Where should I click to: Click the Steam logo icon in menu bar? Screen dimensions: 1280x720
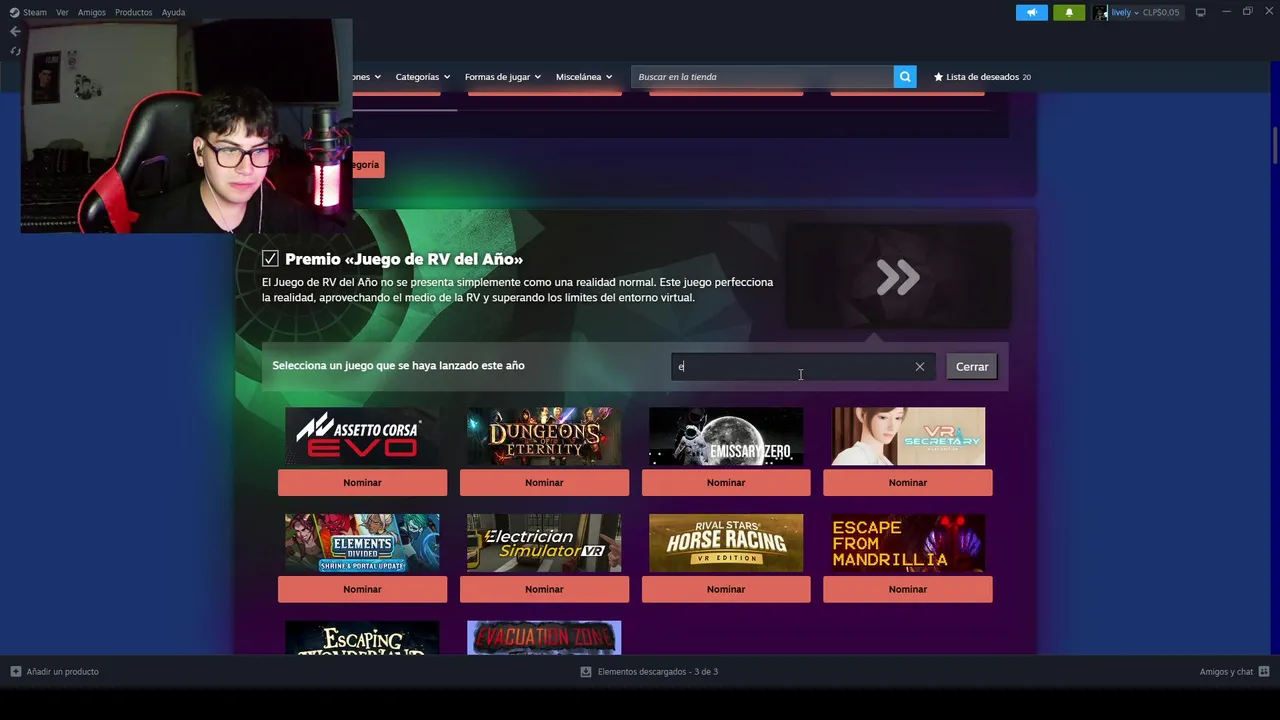pyautogui.click(x=14, y=12)
